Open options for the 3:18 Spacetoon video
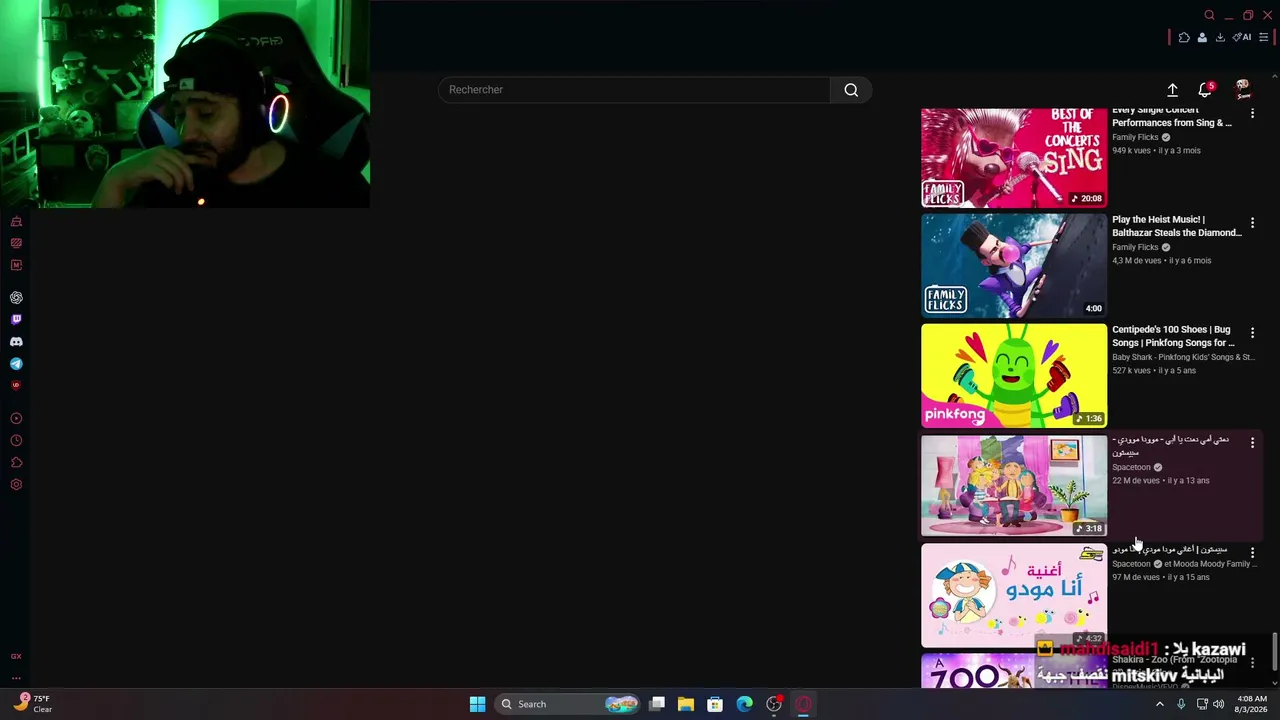The image size is (1280, 720). pos(1252,443)
